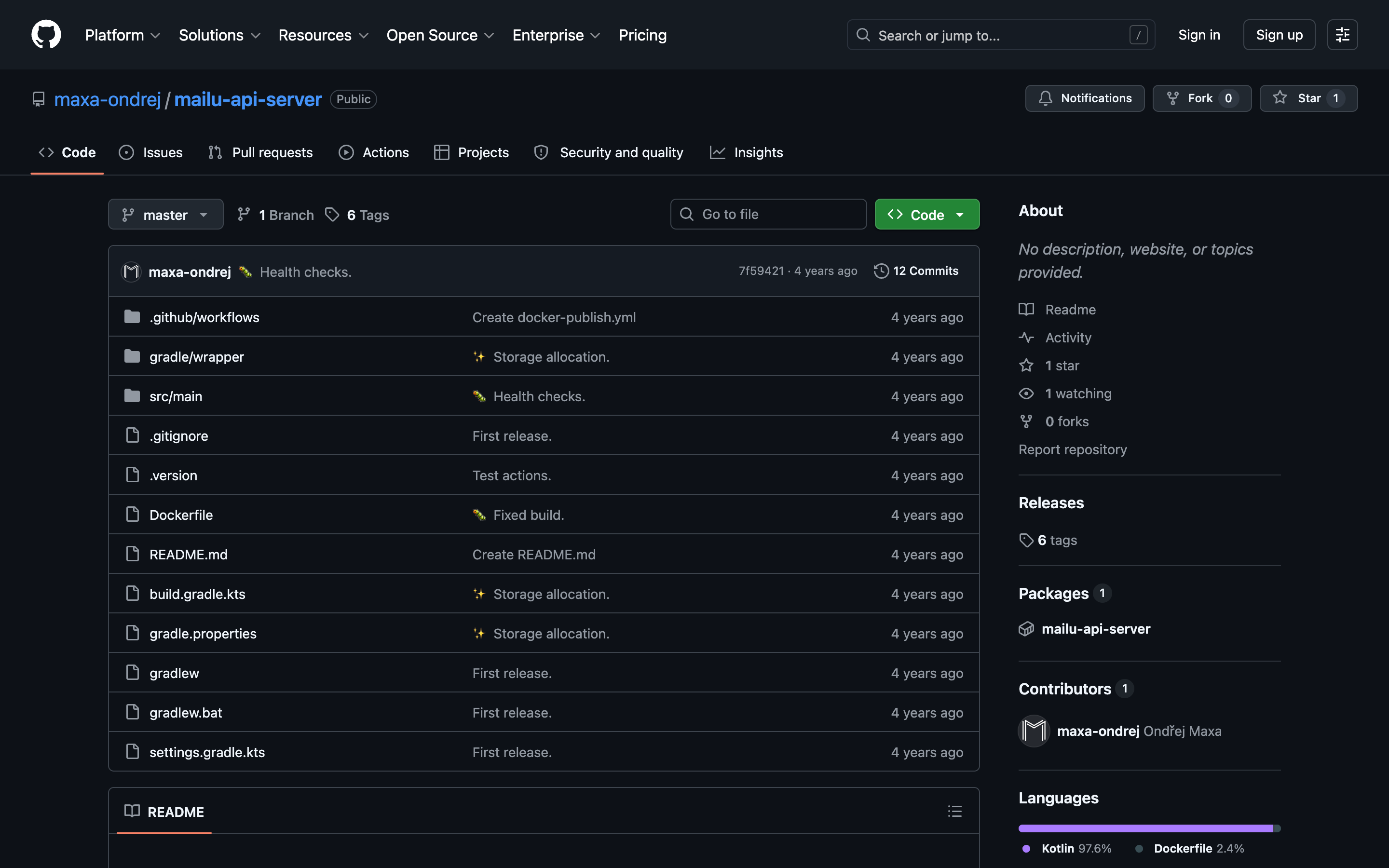Click the appearance settings sliders icon
Viewport: 1389px width, 868px height.
1342,35
